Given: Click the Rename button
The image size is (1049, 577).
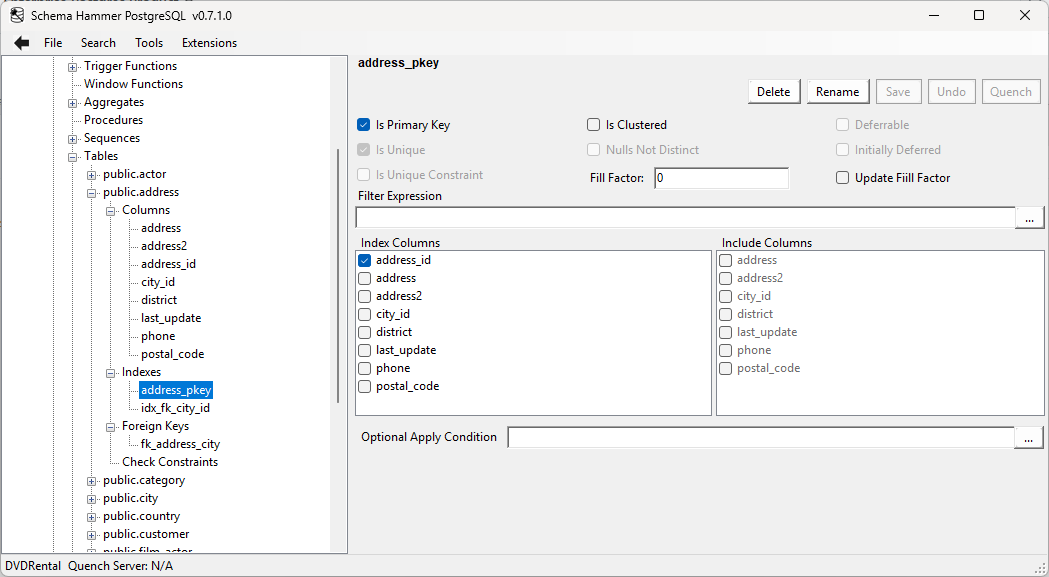Looking at the screenshot, I should click(837, 91).
